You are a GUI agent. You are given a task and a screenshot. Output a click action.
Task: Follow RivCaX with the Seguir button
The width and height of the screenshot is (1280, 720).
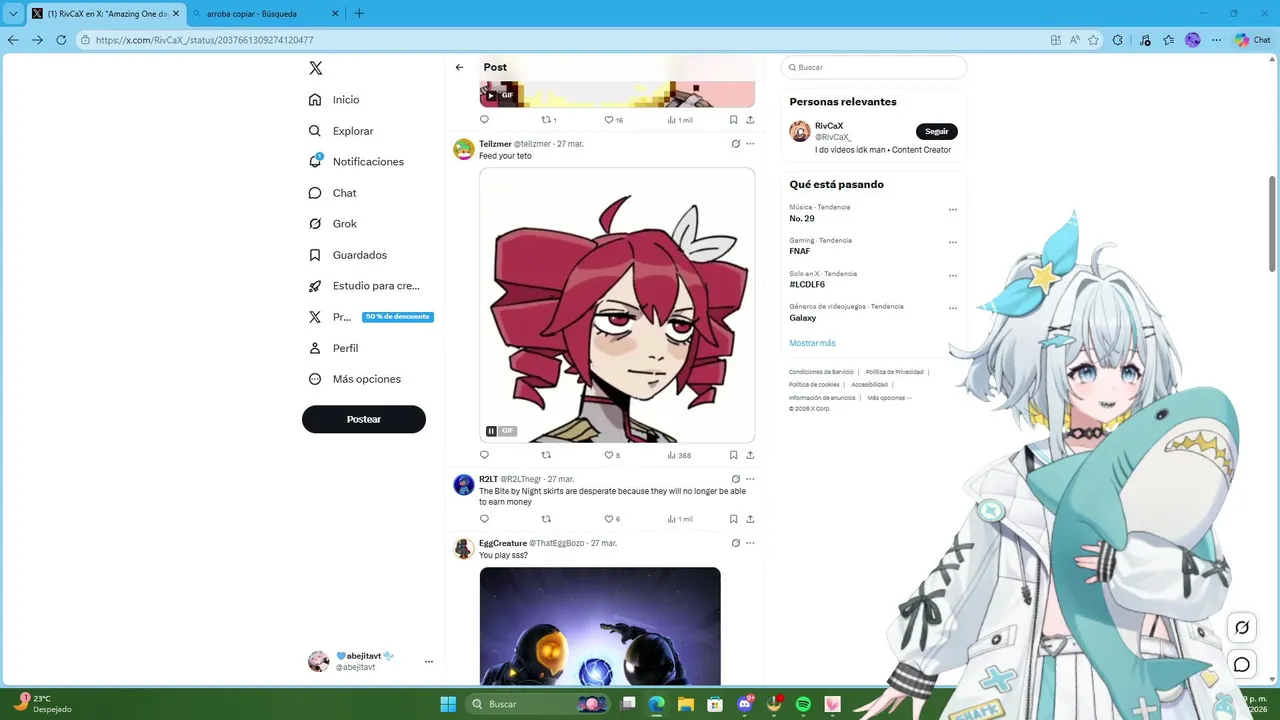point(937,131)
